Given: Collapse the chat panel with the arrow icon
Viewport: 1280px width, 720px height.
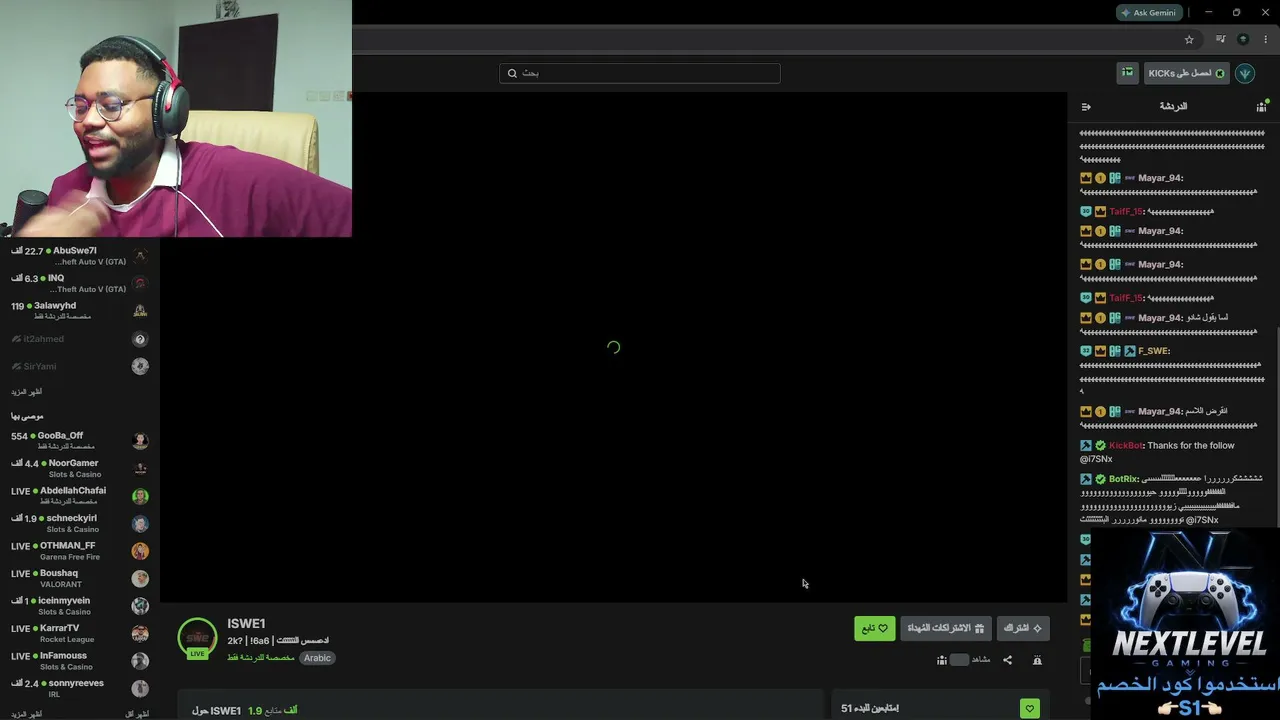Looking at the screenshot, I should click(x=1086, y=107).
